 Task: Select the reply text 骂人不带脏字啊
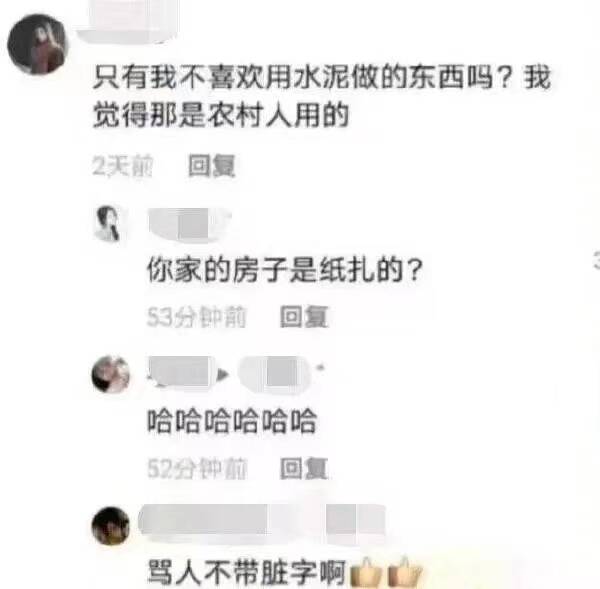(247, 572)
